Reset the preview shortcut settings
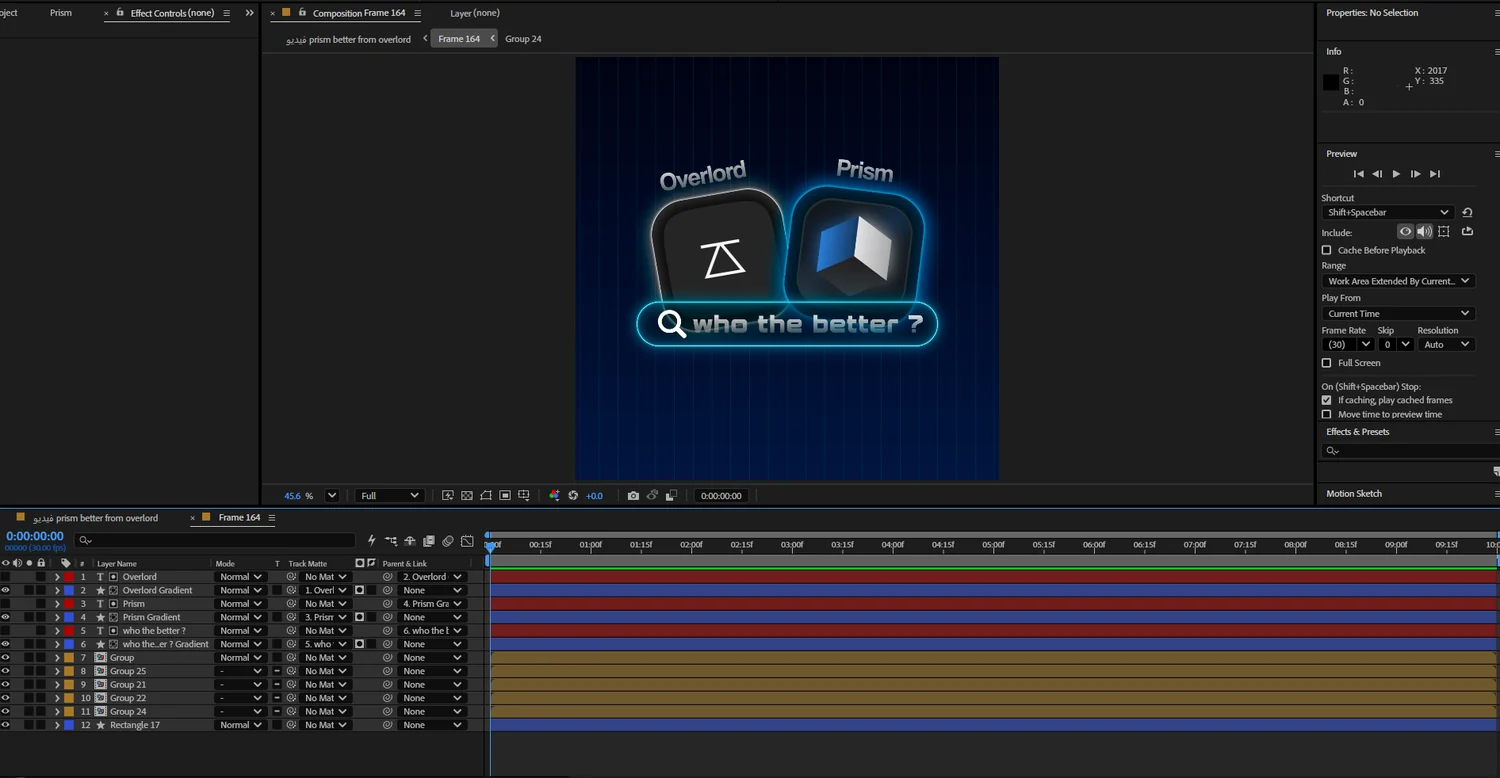The width and height of the screenshot is (1500, 778). 1467,212
